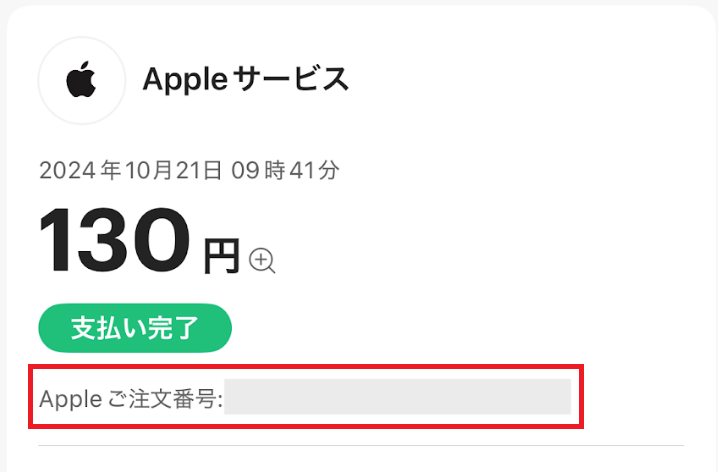The width and height of the screenshot is (718, 472).
Task: Click the ご注文番号 text before the colon
Action: click(x=163, y=400)
